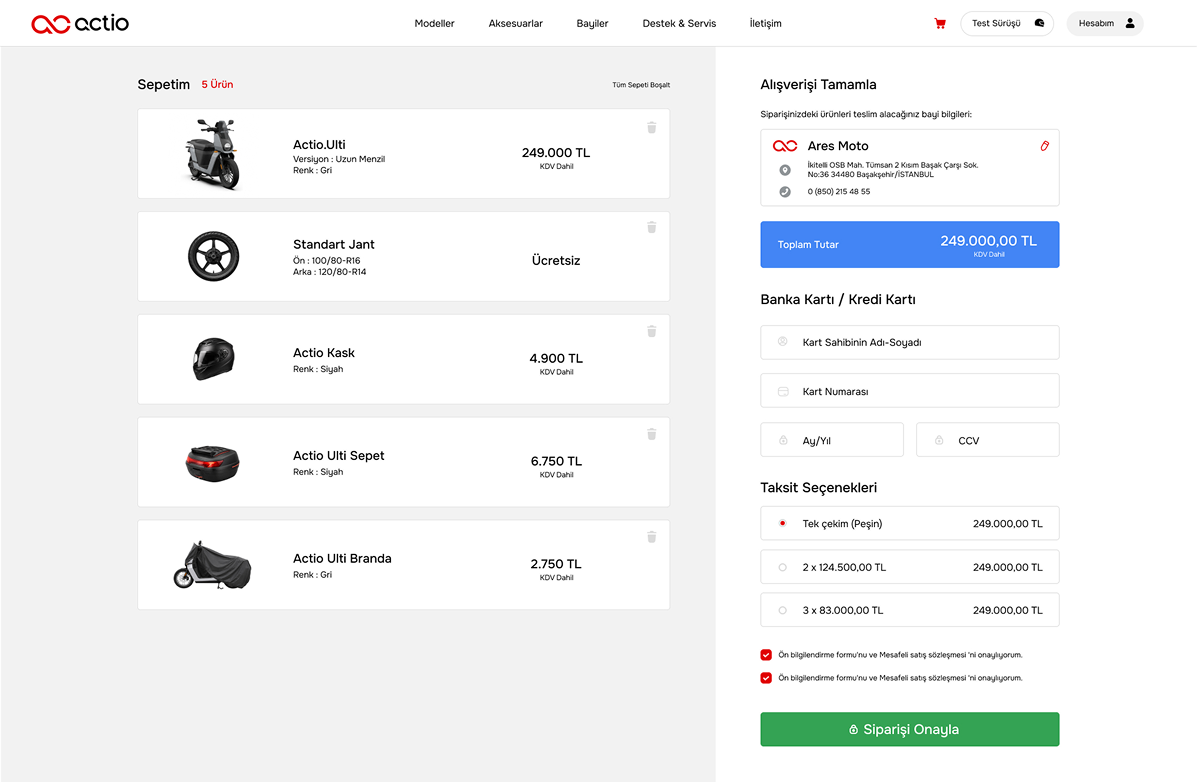This screenshot has width=1197, height=782.
Task: Focus the Kart Numarası field
Action: (910, 391)
